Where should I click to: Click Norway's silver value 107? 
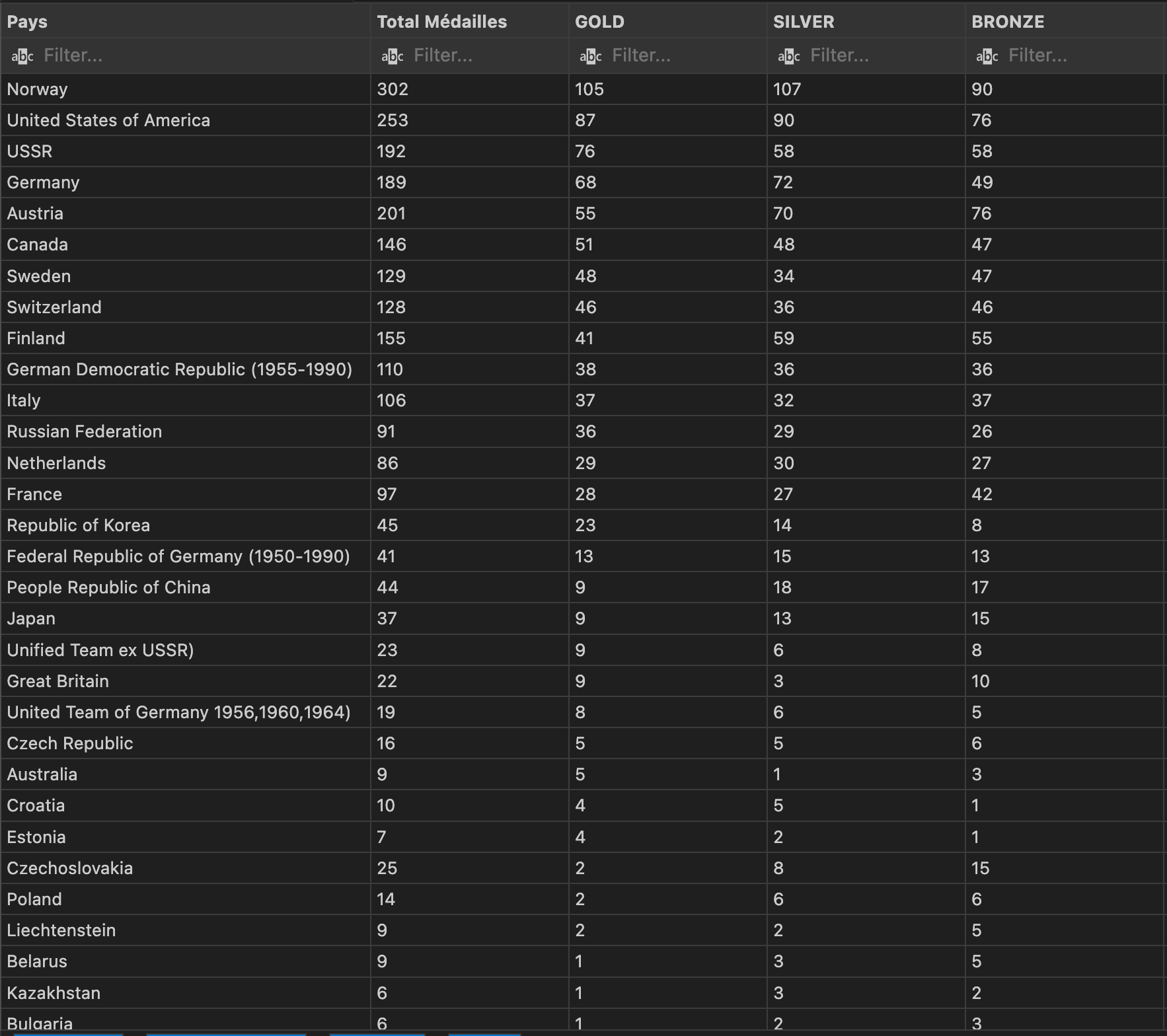point(787,89)
